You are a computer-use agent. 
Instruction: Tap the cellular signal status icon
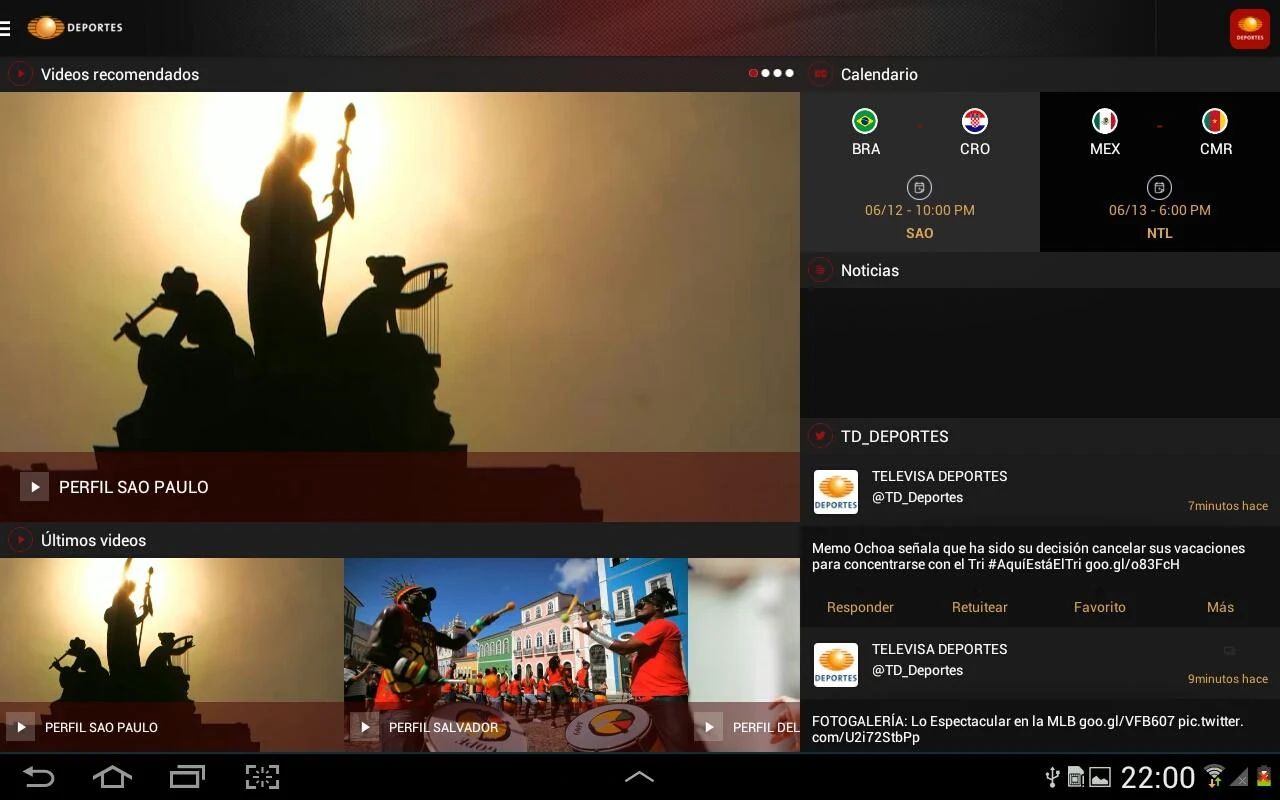coord(1239,777)
